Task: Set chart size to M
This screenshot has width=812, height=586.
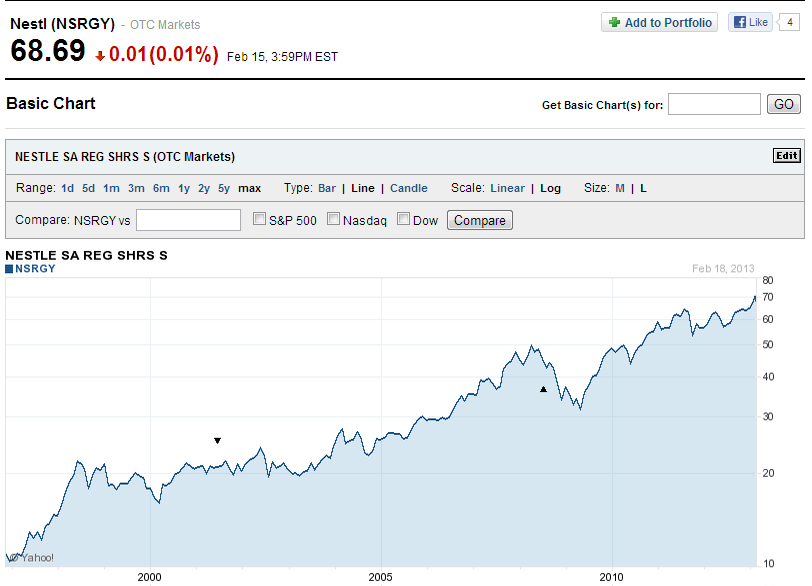Action: (x=620, y=188)
